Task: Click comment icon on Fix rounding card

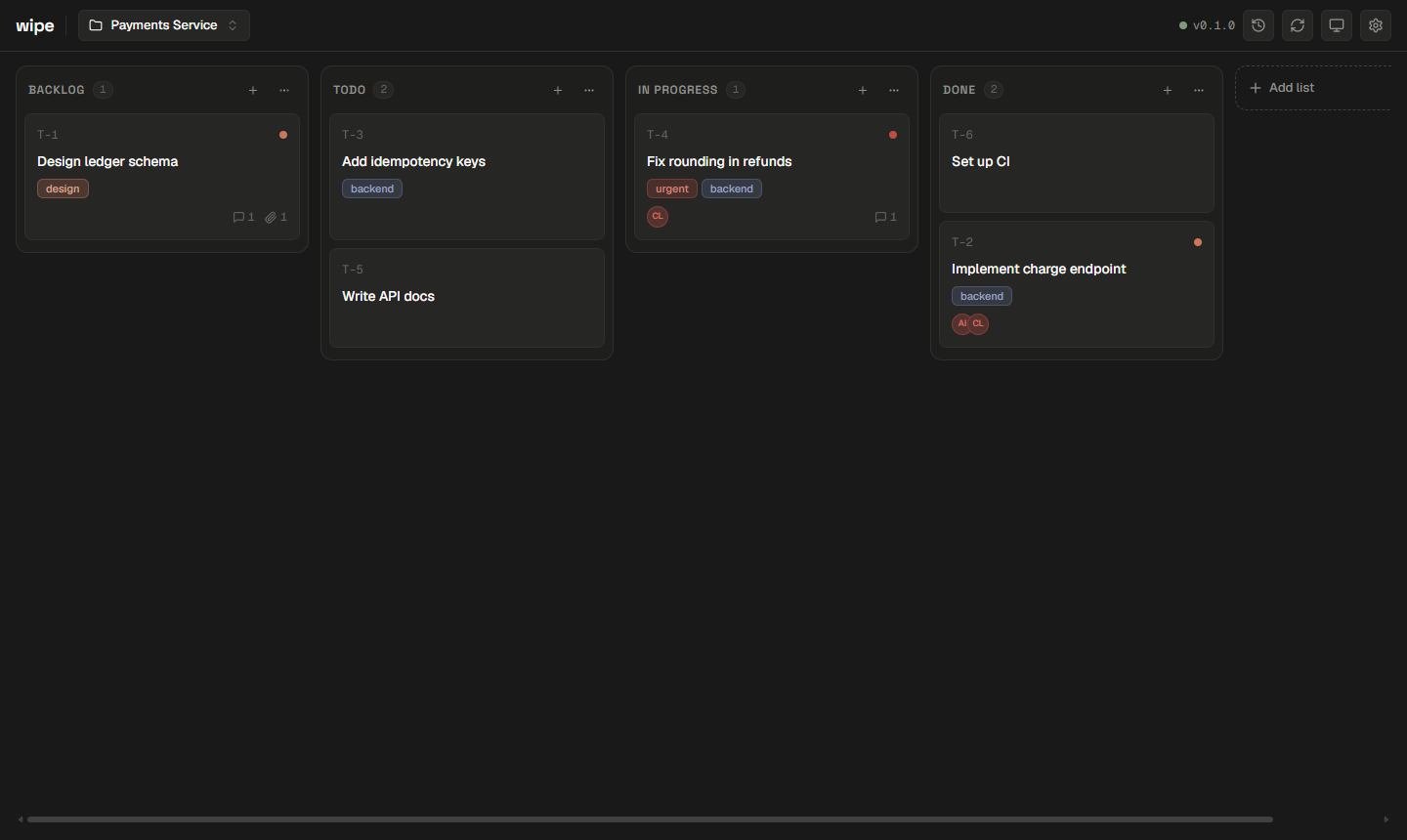Action: tap(880, 217)
